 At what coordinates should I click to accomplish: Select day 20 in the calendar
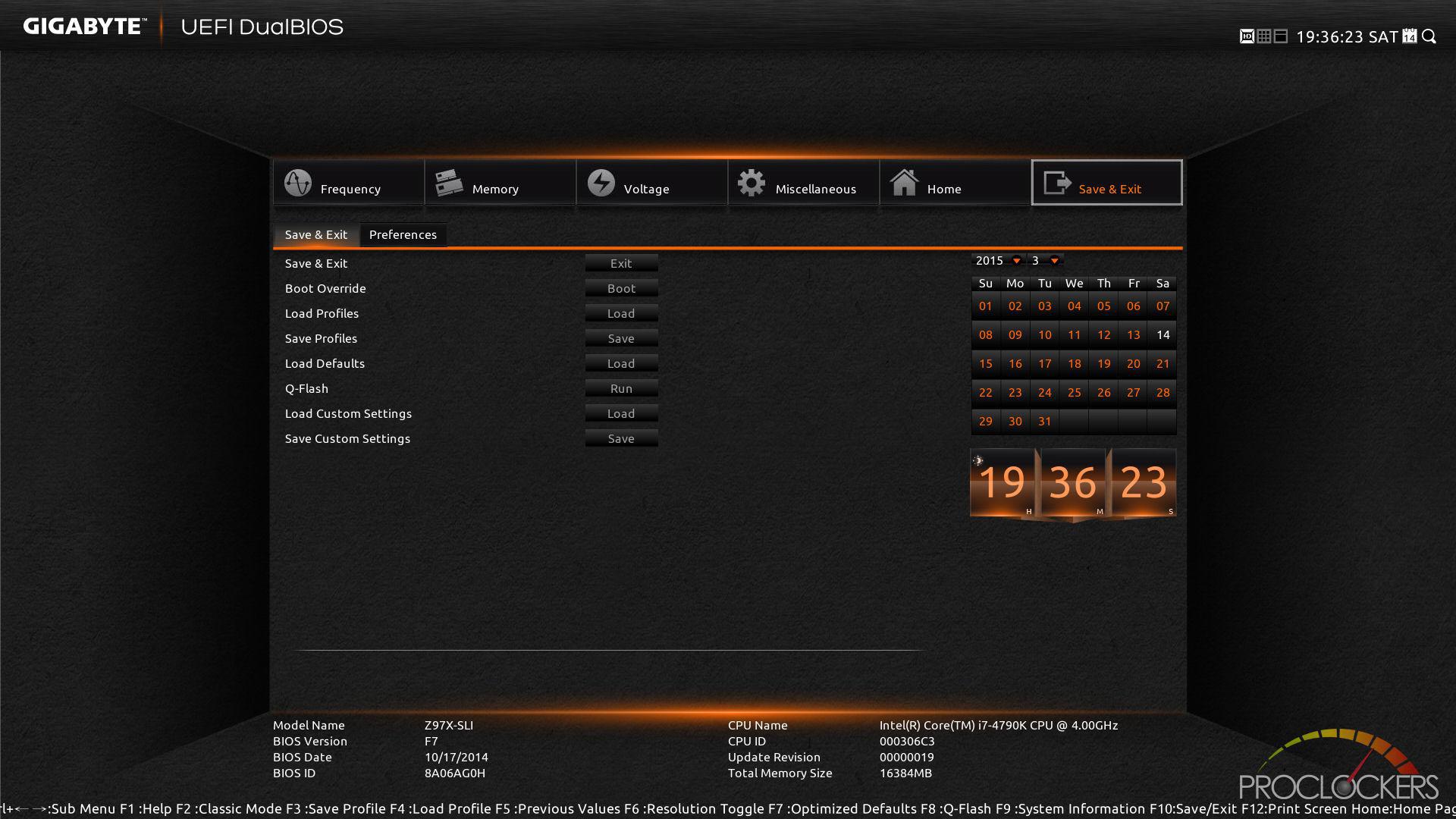(x=1133, y=364)
